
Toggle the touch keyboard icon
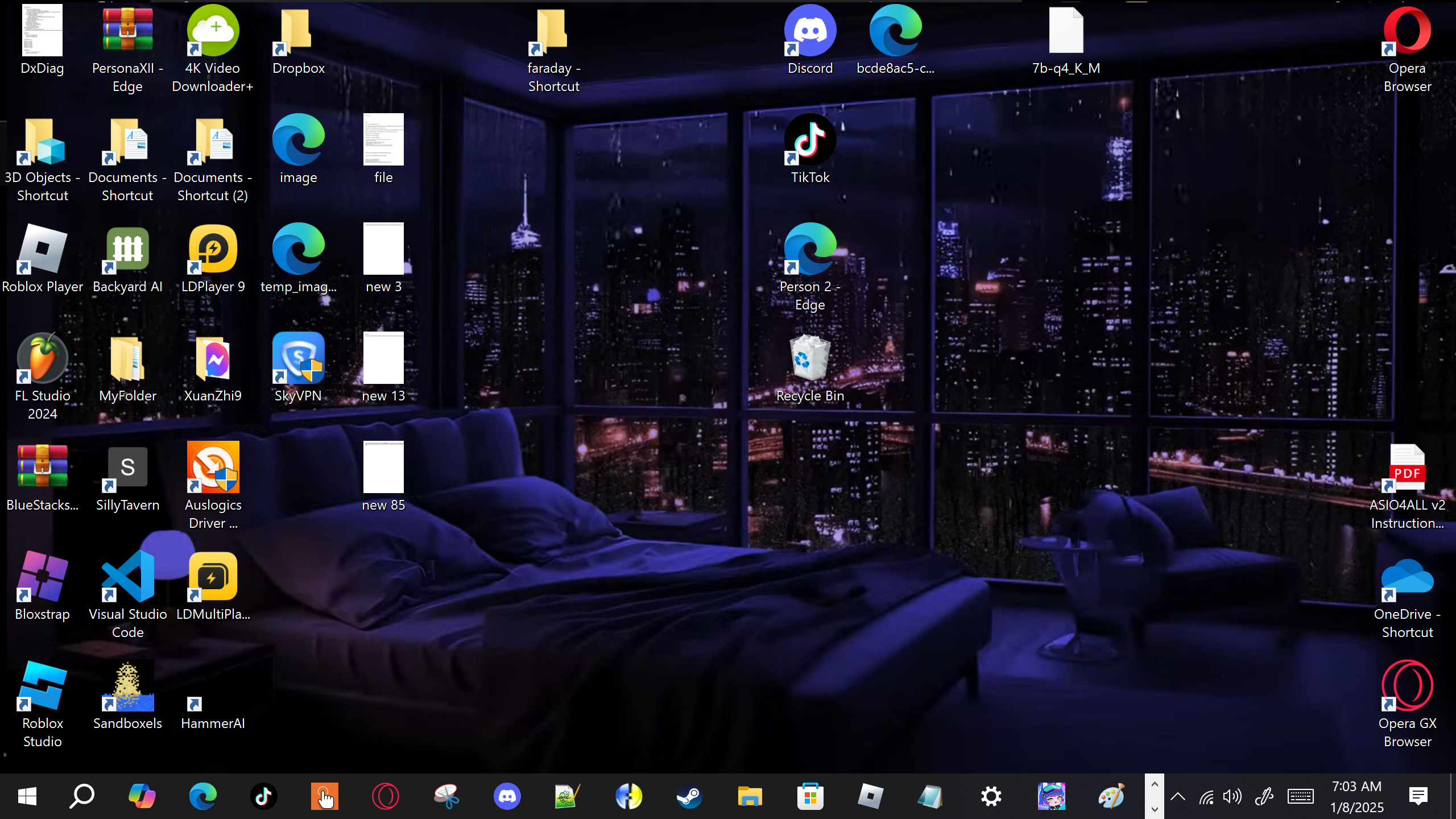coord(1301,796)
